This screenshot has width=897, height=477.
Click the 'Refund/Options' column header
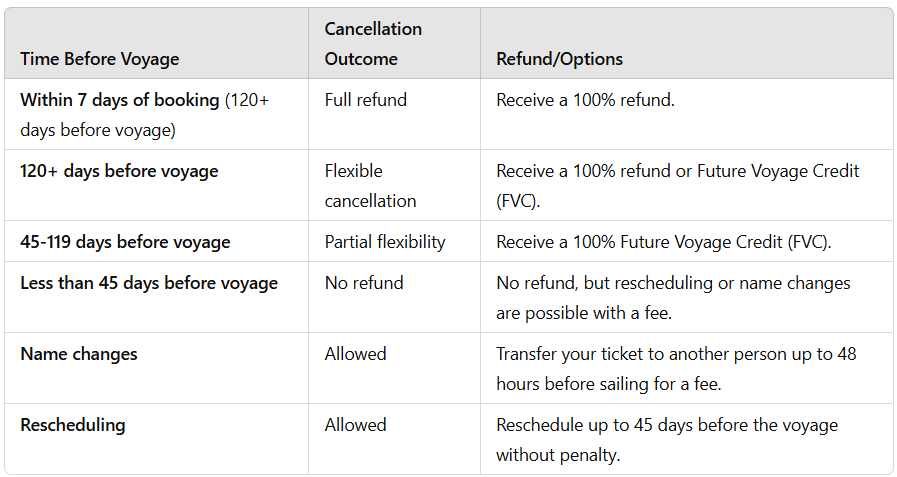(x=559, y=59)
